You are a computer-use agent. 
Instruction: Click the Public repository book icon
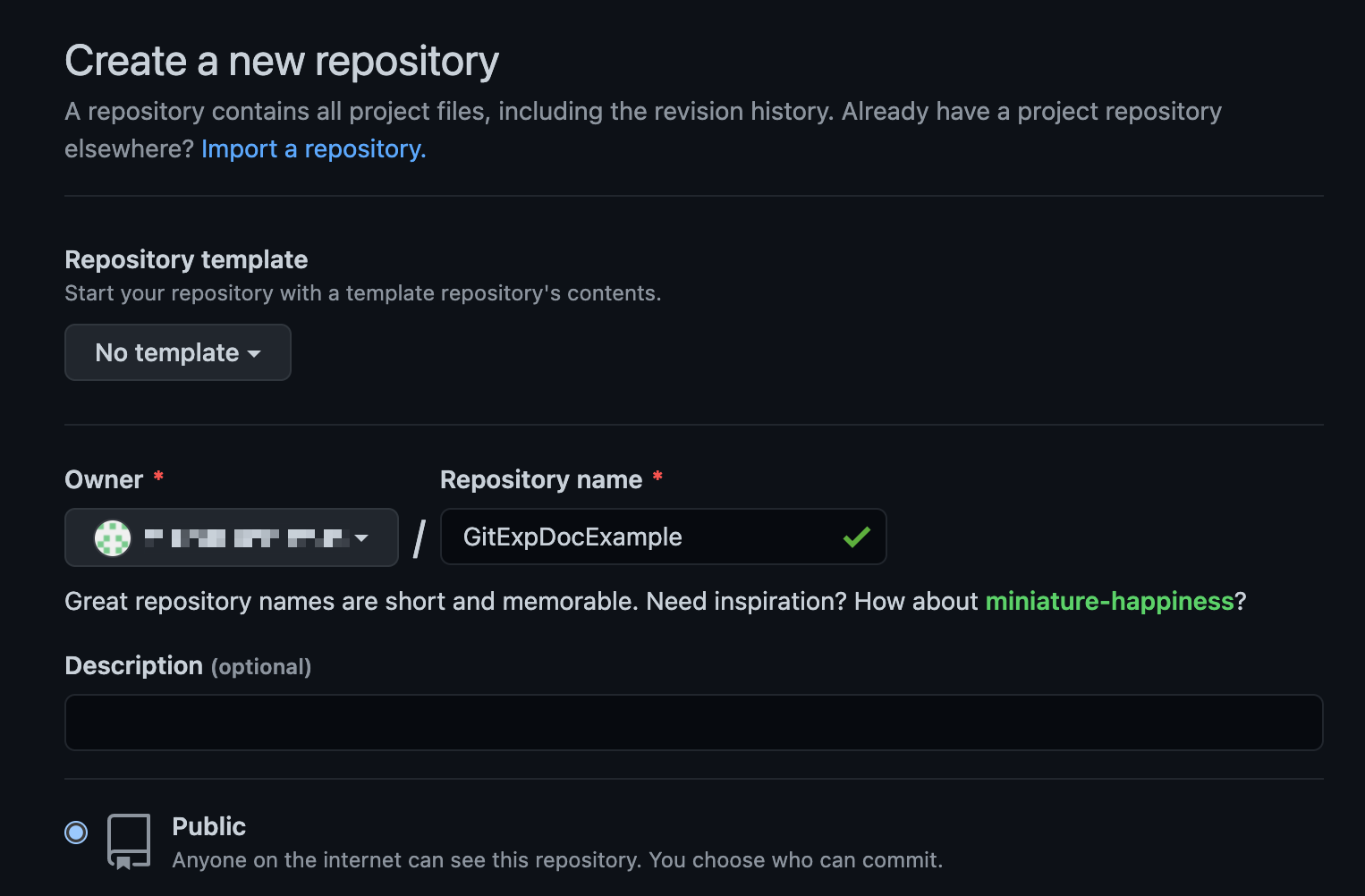129,841
